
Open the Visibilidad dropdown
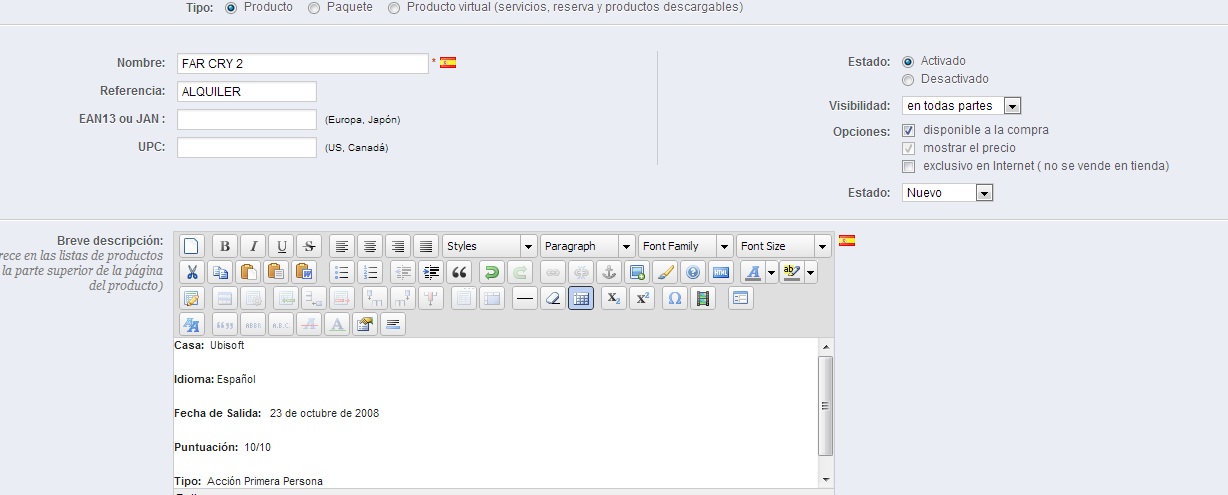tap(962, 106)
